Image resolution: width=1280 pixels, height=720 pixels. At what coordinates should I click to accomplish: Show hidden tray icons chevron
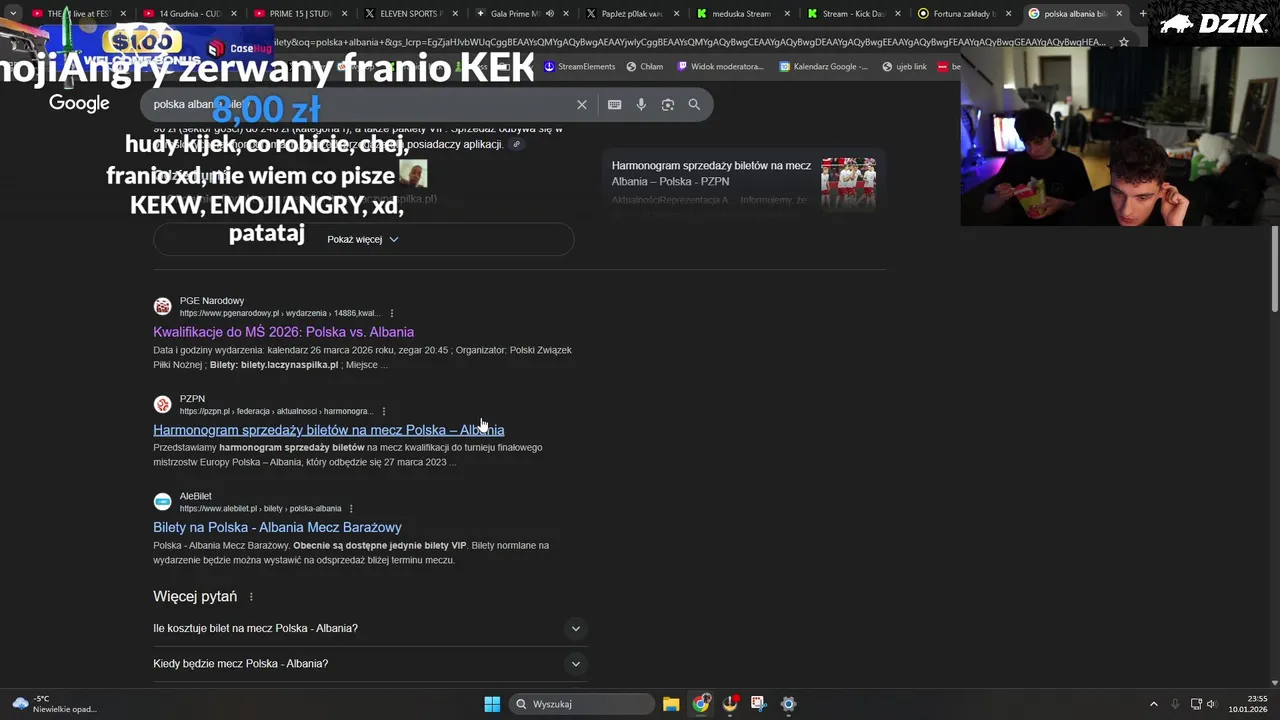[x=1153, y=704]
